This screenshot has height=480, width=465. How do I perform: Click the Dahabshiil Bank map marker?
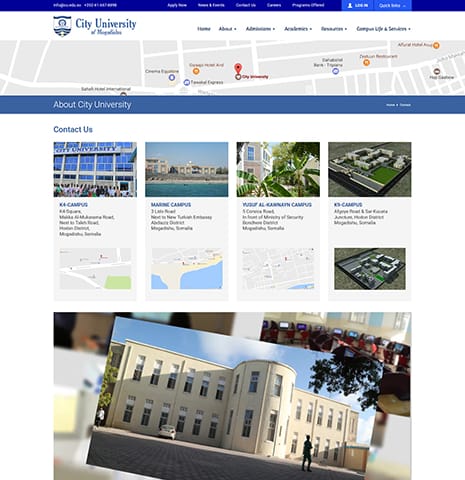(336, 71)
